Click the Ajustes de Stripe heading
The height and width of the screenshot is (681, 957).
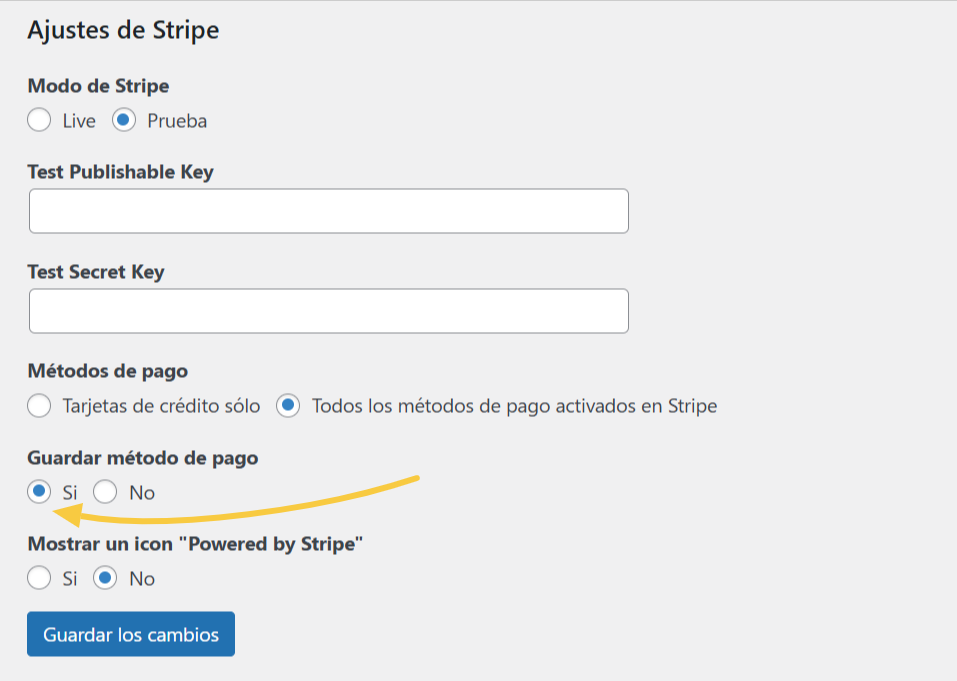122,30
